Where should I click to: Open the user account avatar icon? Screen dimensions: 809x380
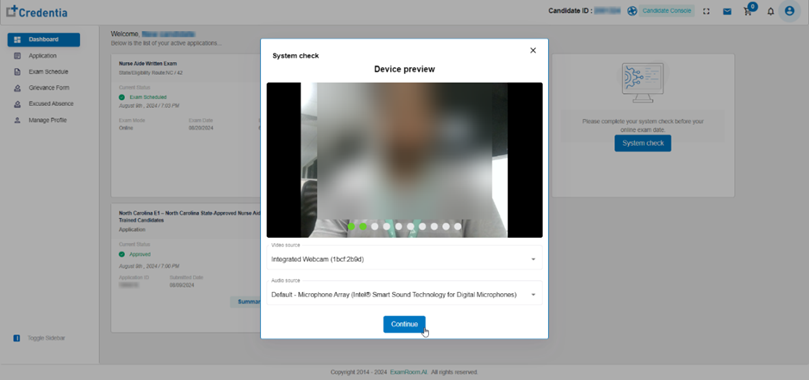pos(789,11)
